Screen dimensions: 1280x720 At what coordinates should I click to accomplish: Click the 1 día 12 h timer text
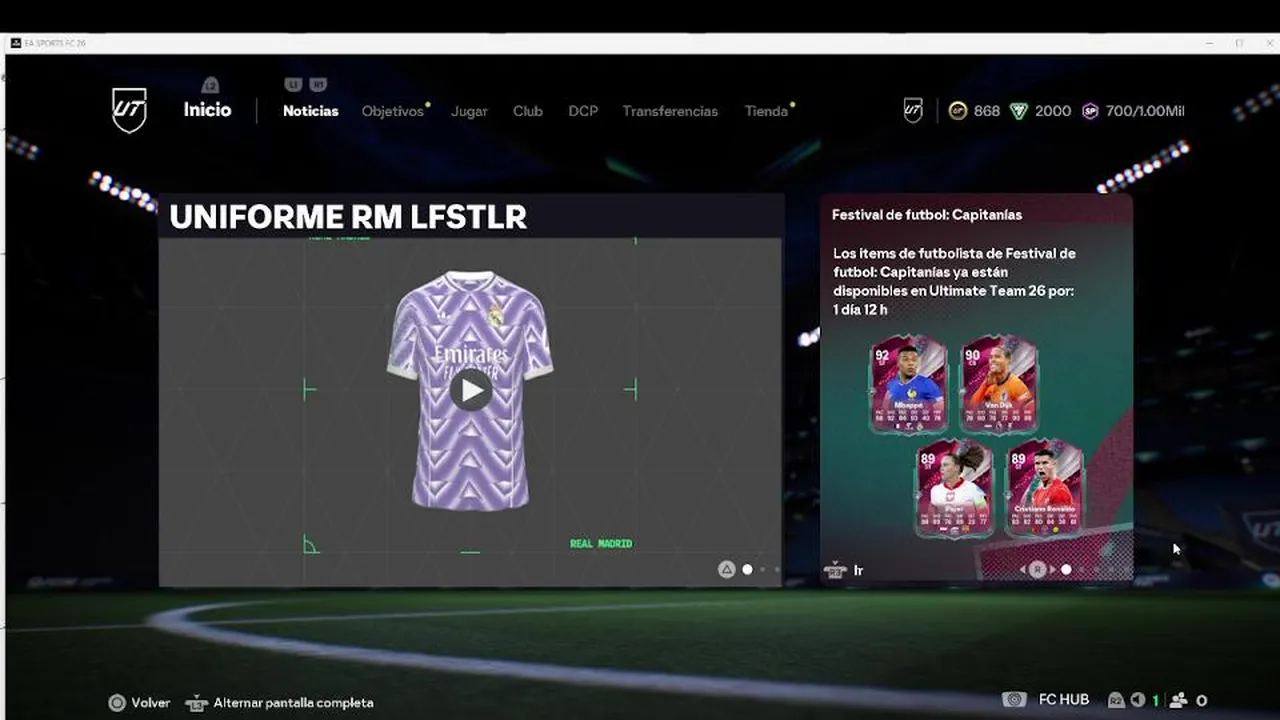860,310
